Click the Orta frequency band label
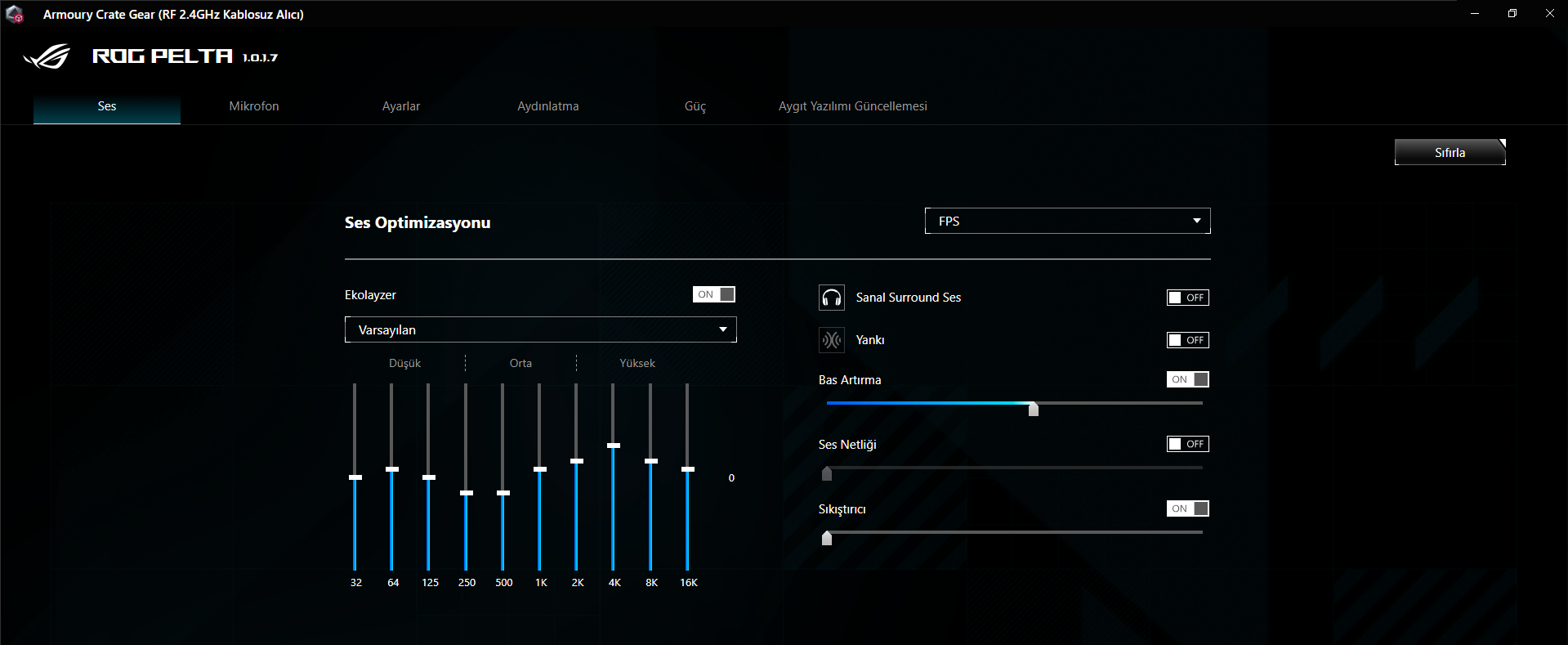Screen dimensions: 1568x645 pos(520,363)
